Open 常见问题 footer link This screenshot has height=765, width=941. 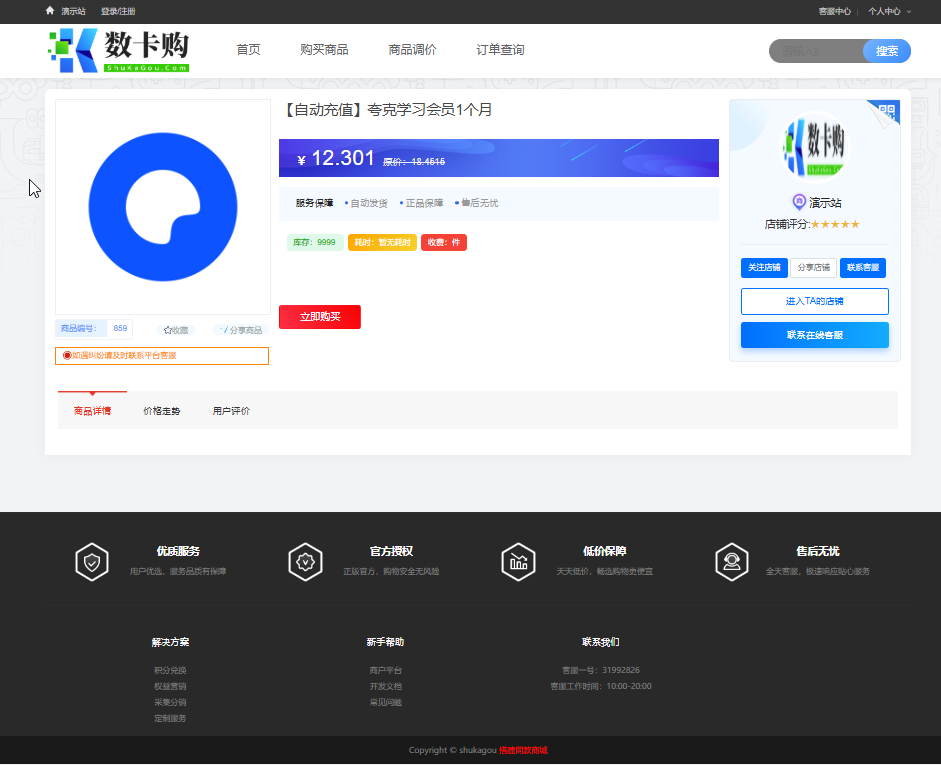(386, 702)
